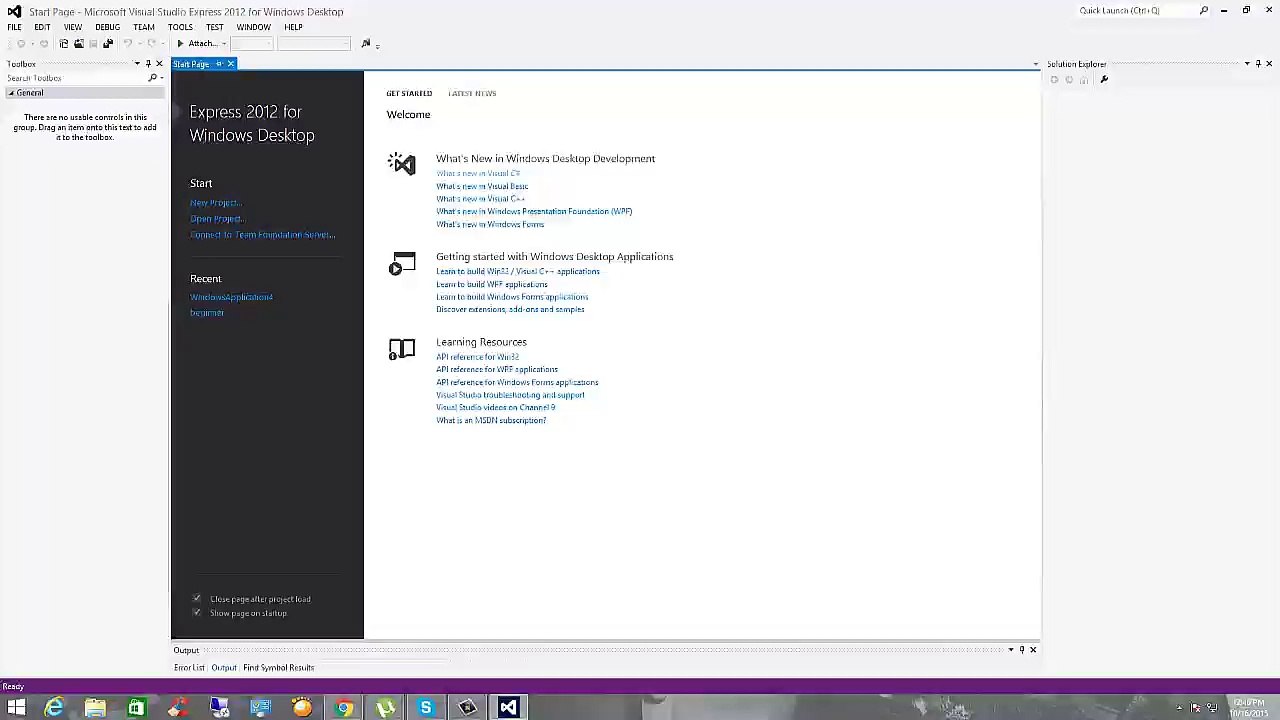This screenshot has width=1280, height=720.
Task: Expand the Attach button dropdown arrow
Action: point(224,44)
